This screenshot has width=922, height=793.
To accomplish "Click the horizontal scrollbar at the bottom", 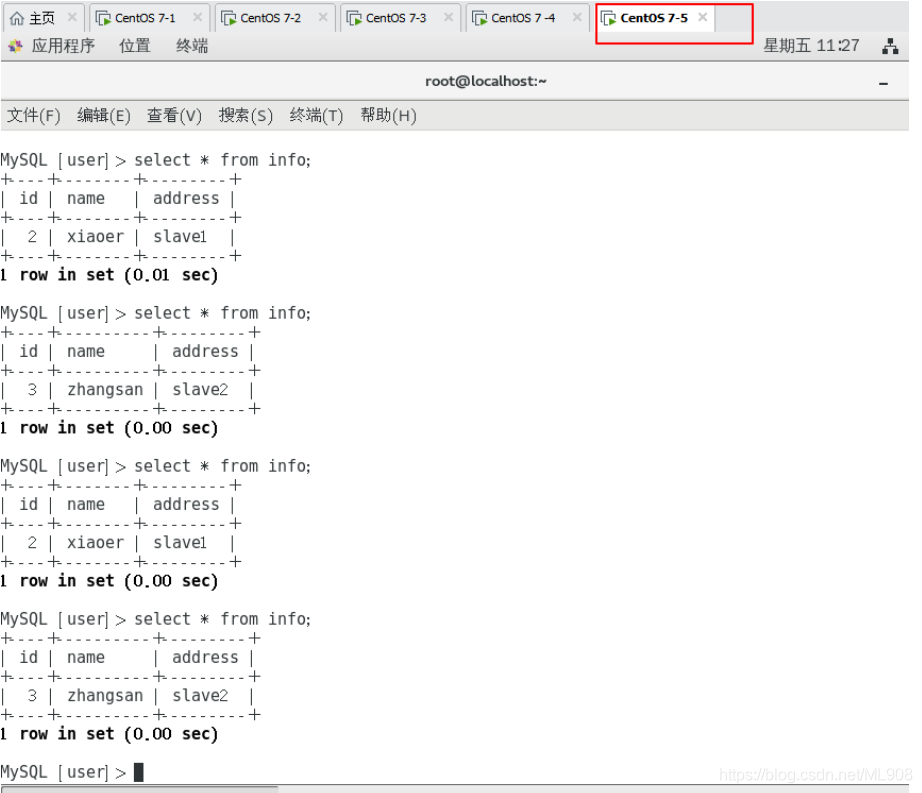I will [x=140, y=788].
